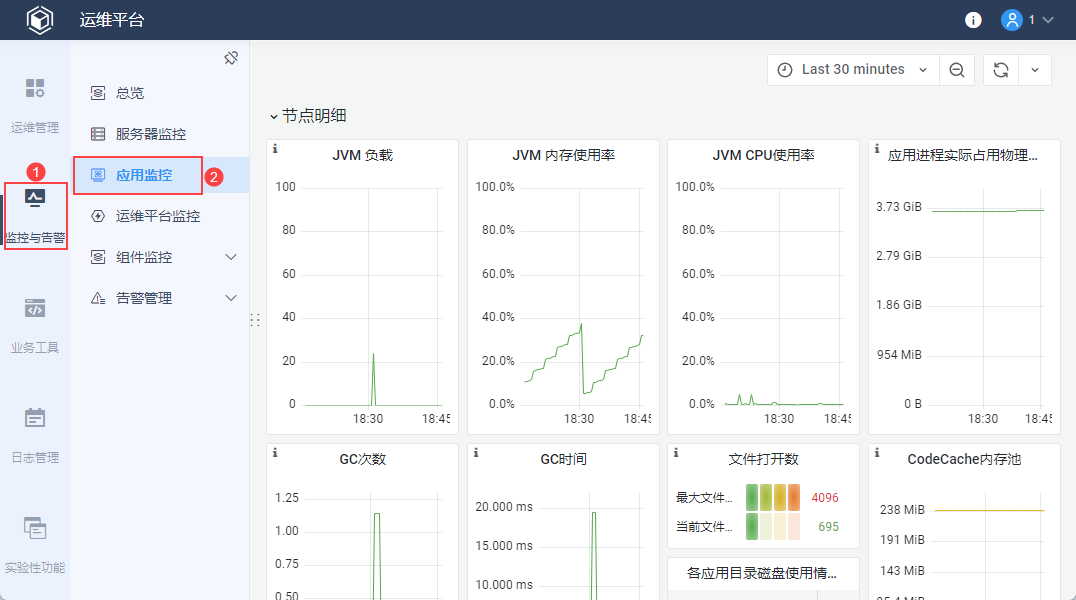The image size is (1076, 600).
Task: Open the GC时间 panel title
Action: pyautogui.click(x=563, y=459)
